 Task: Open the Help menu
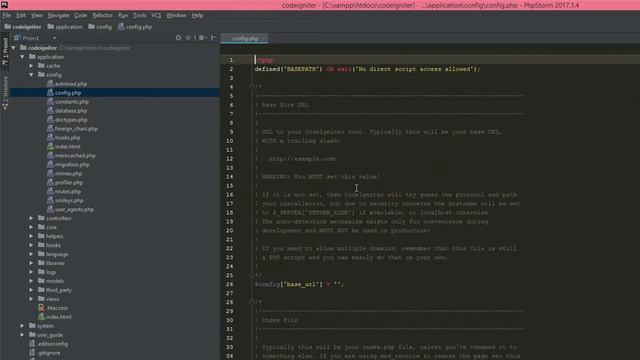[198, 15]
